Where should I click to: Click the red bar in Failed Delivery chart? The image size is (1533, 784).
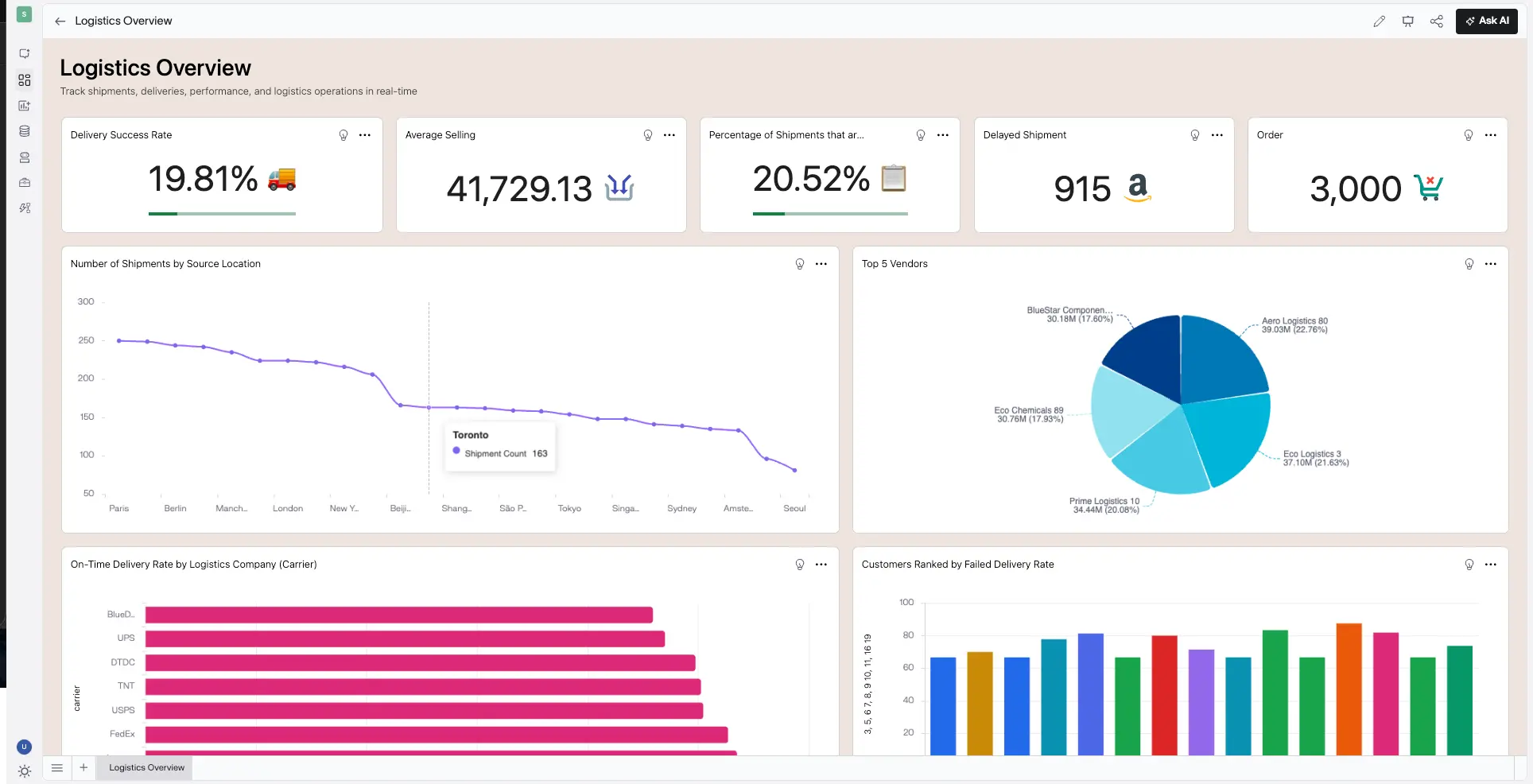(x=1164, y=696)
